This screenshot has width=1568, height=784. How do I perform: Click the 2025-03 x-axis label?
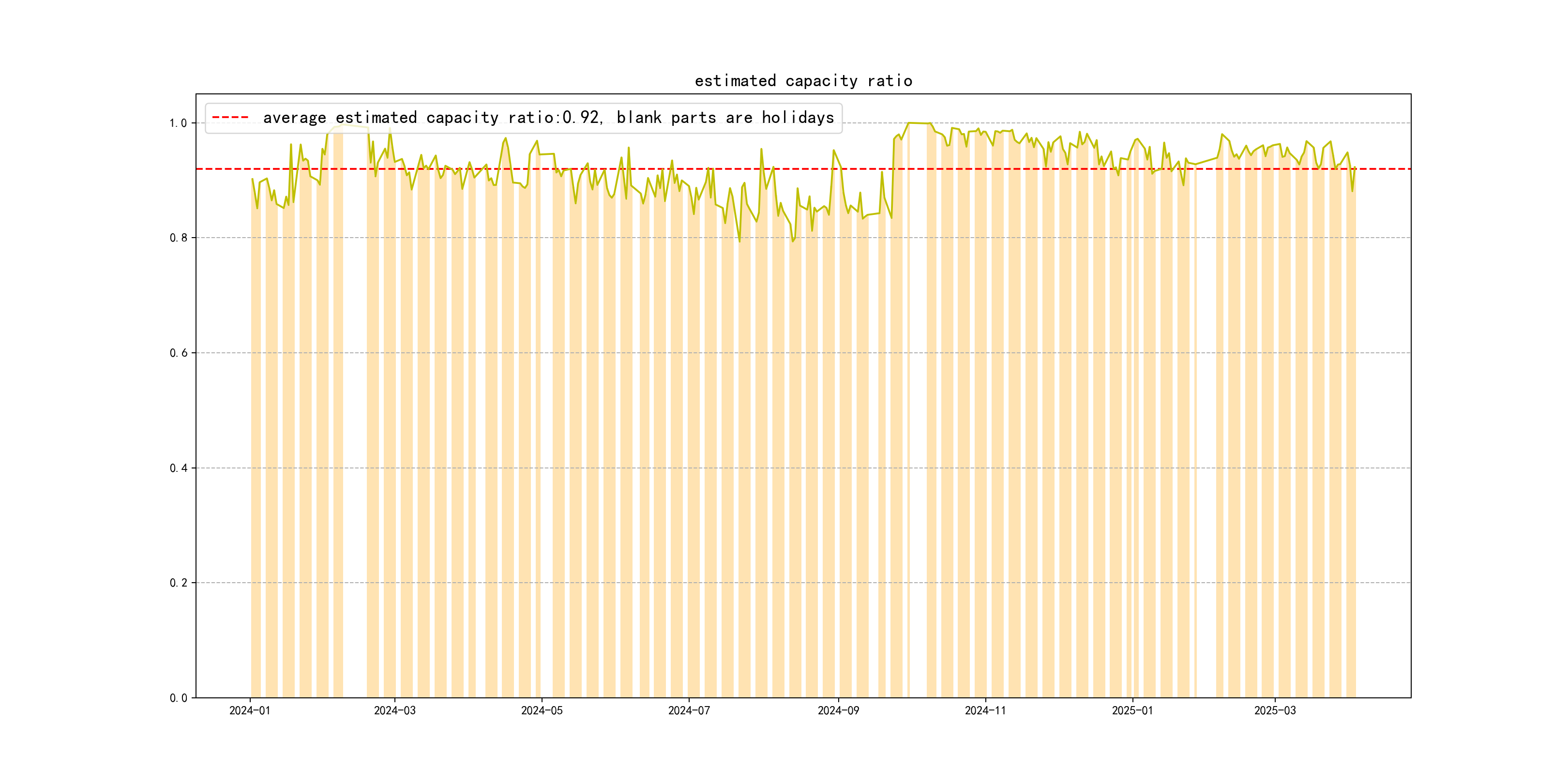(x=1275, y=710)
